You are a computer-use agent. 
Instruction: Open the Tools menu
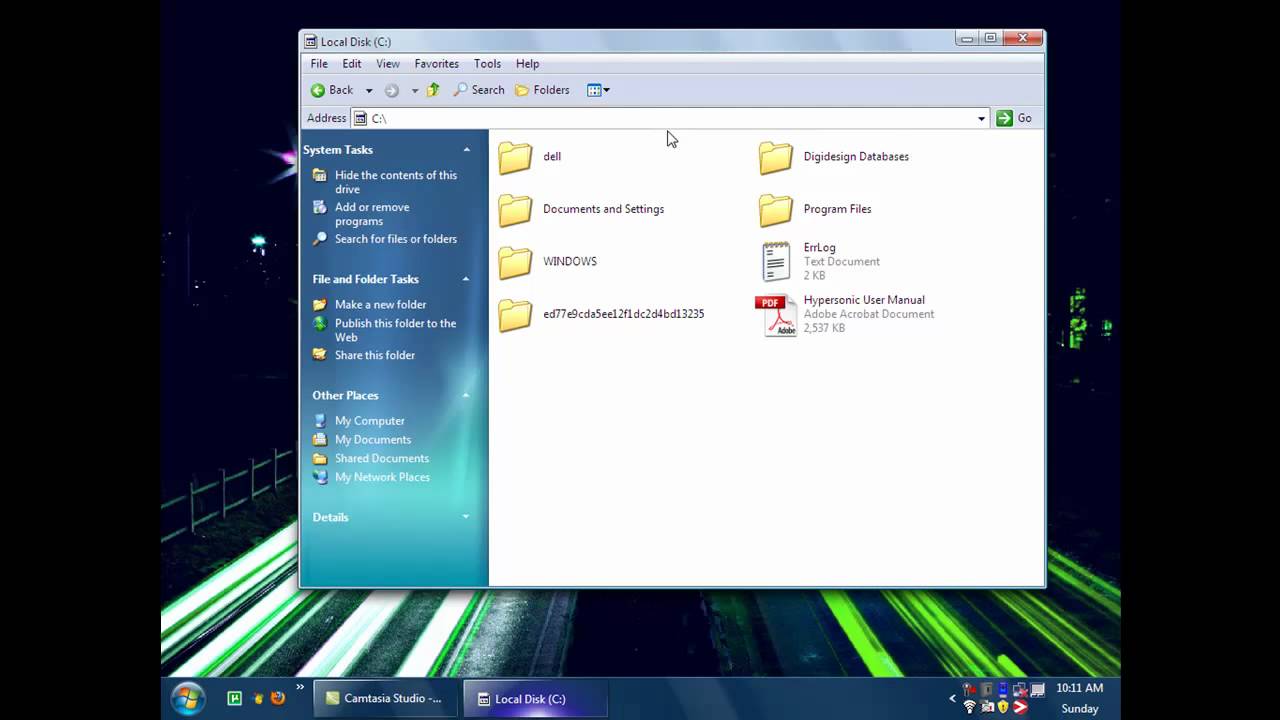click(488, 64)
